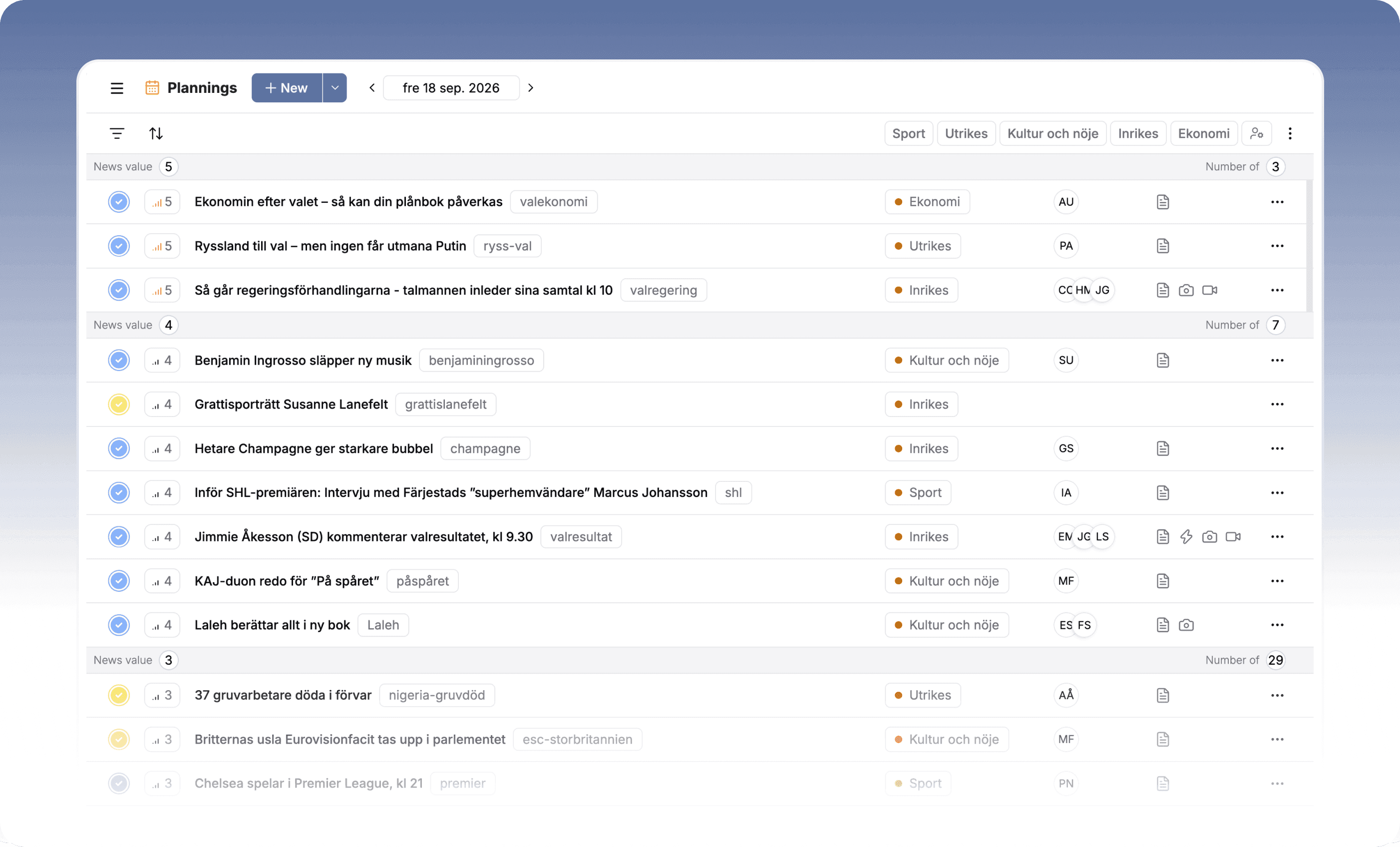Select the Ekonomi section filter
The height and width of the screenshot is (847, 1400).
[x=1203, y=133]
